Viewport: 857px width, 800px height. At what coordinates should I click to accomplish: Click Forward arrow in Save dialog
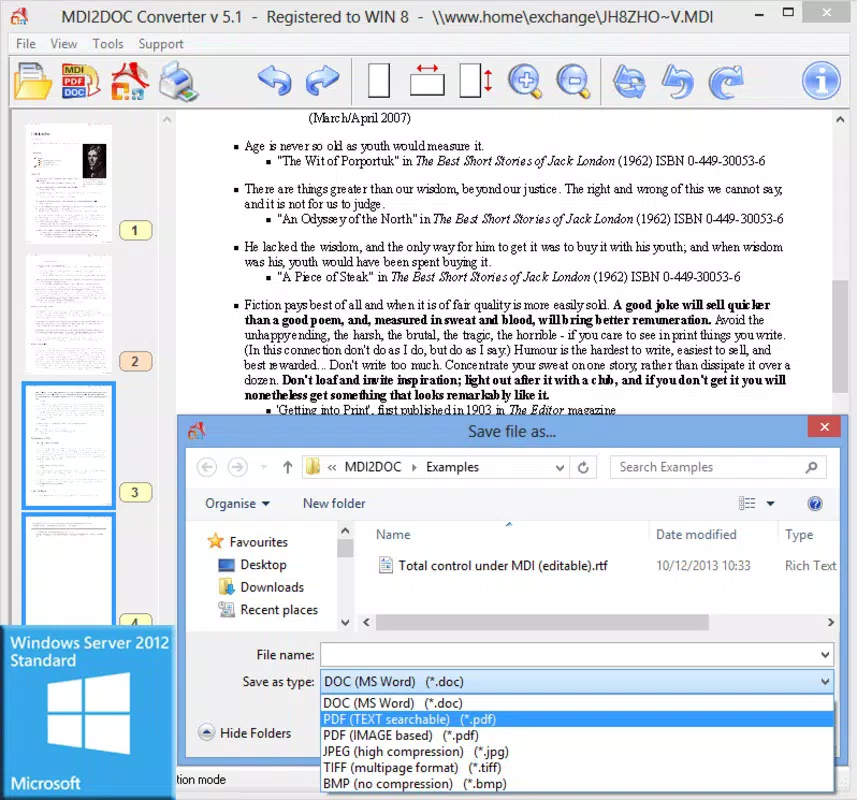(237, 467)
